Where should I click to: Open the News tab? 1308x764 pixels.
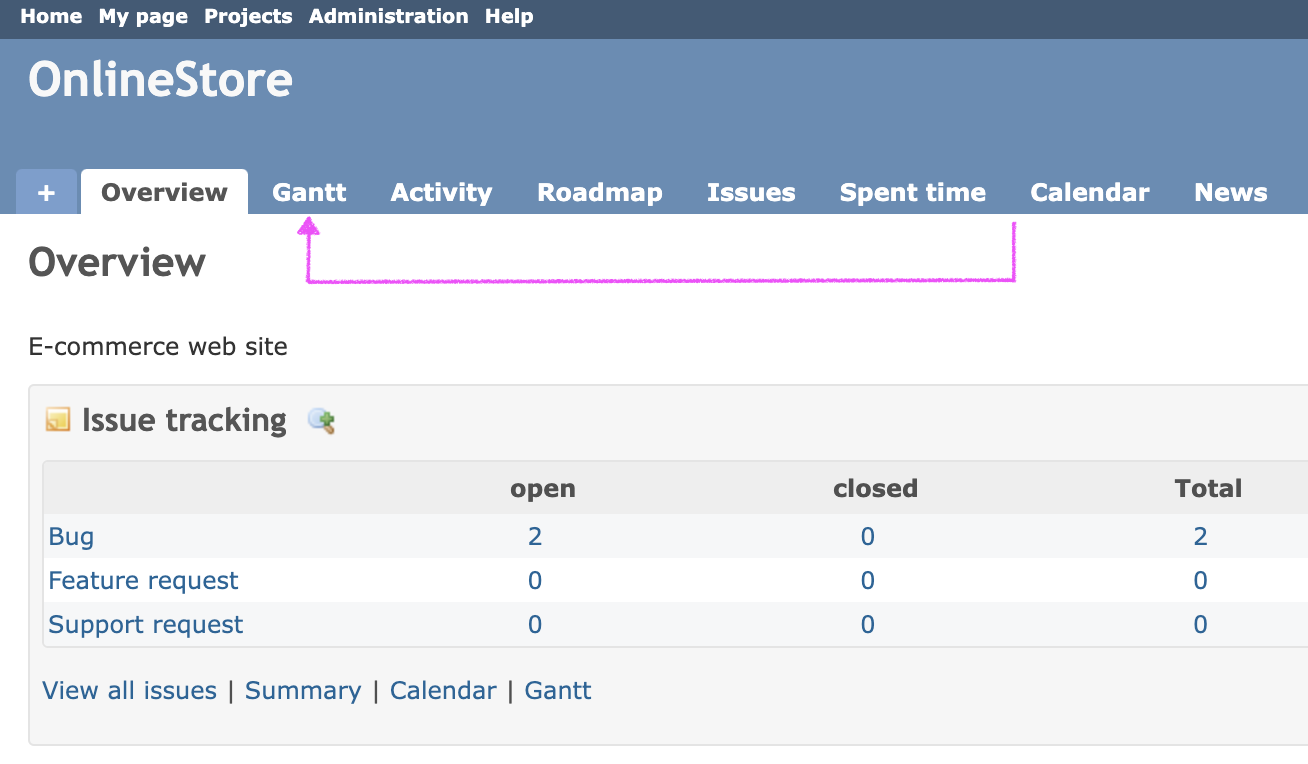point(1230,192)
